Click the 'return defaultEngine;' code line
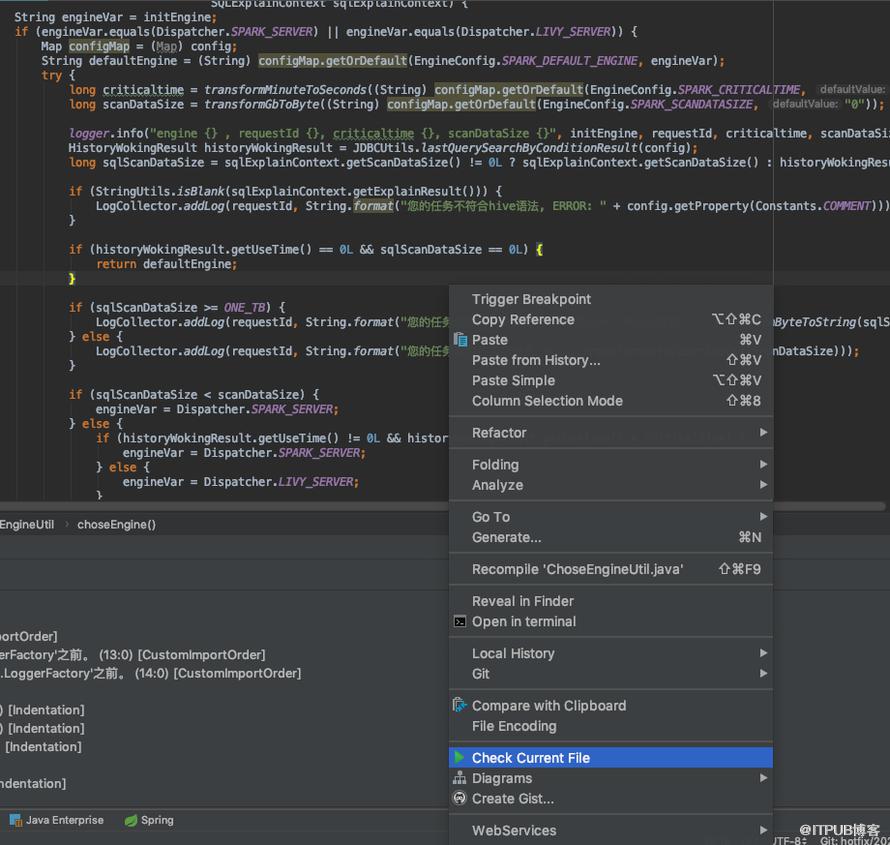Image resolution: width=890 pixels, height=845 pixels. click(x=166, y=264)
